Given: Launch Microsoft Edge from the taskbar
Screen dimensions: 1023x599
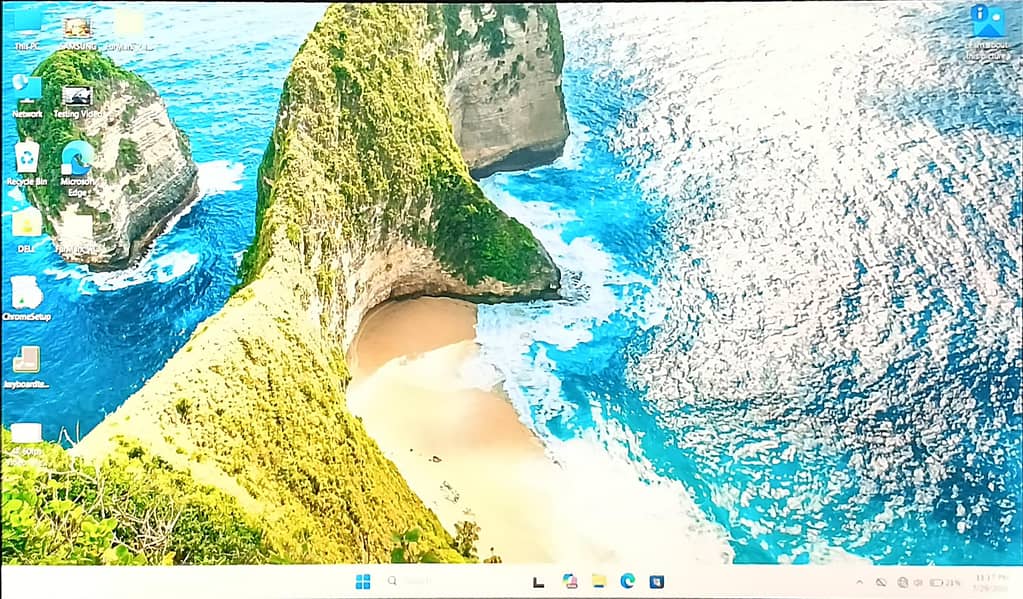Looking at the screenshot, I should (x=628, y=581).
